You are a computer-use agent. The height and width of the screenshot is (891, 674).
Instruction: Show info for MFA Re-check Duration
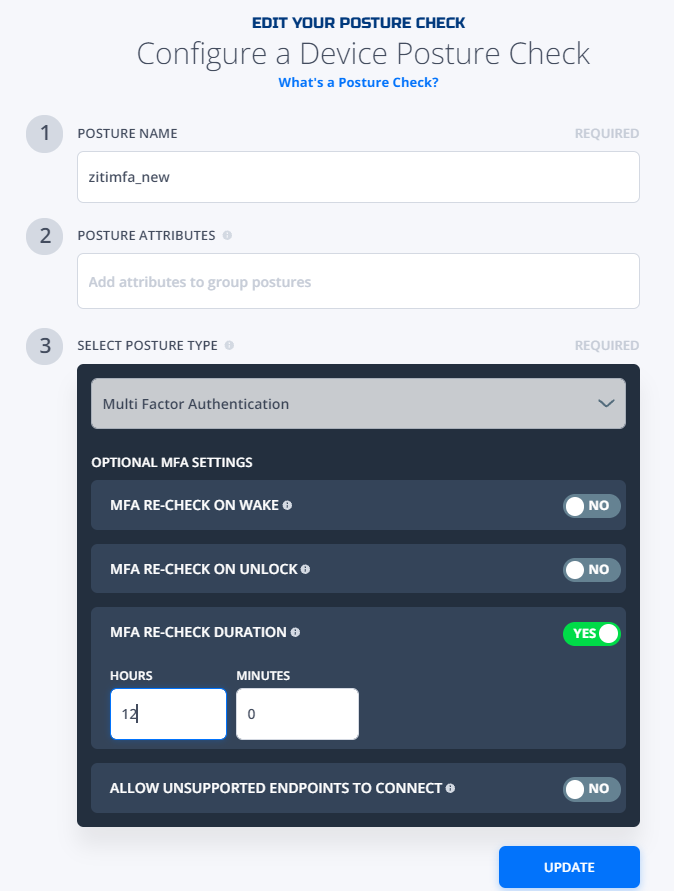click(295, 632)
